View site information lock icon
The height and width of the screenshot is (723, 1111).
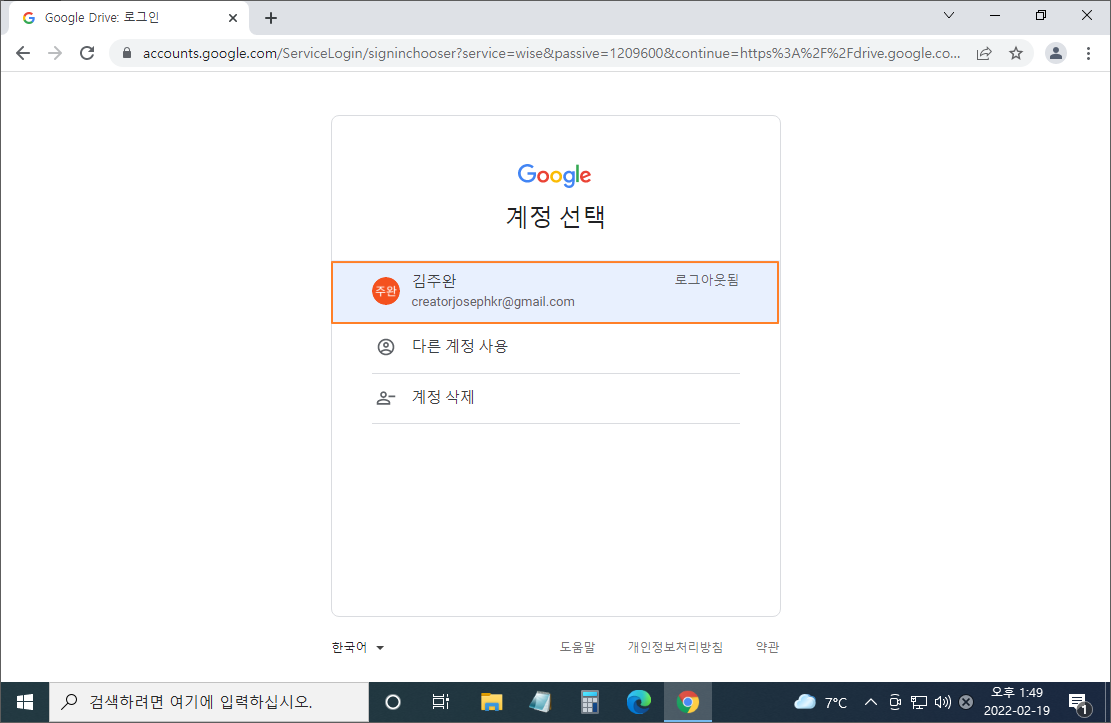tap(127, 53)
